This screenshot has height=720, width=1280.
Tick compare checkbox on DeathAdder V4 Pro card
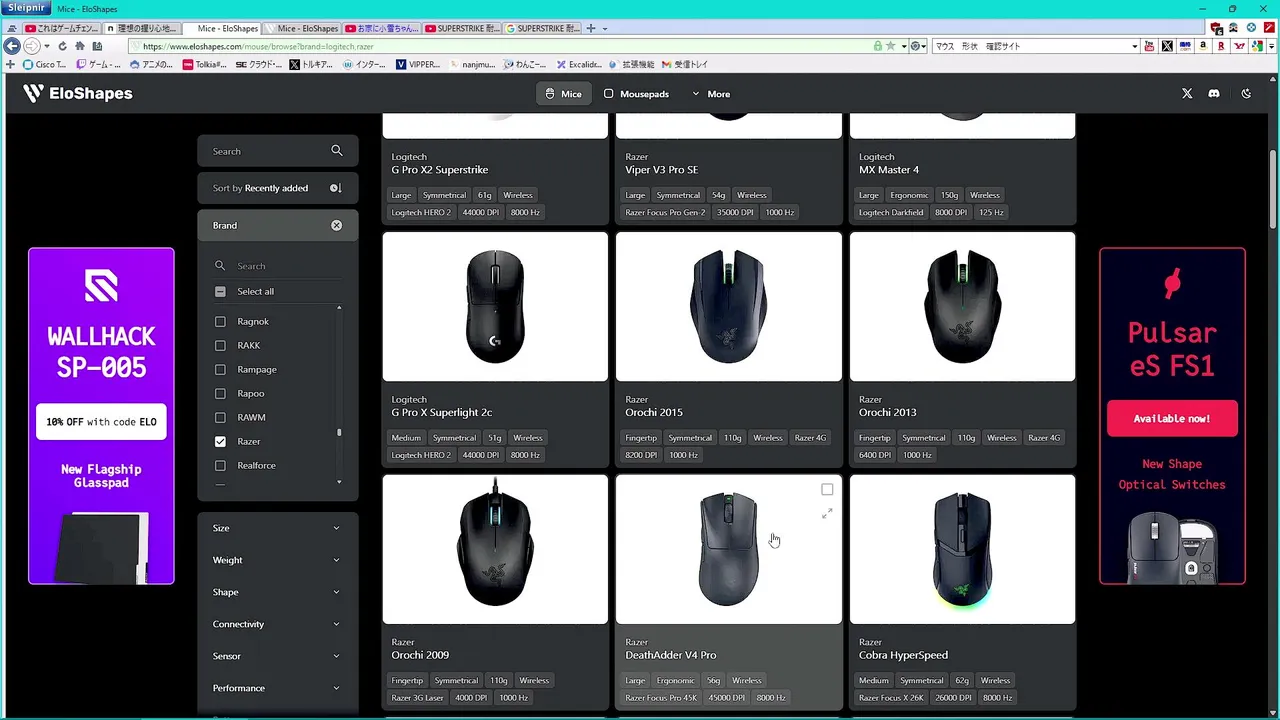(827, 489)
